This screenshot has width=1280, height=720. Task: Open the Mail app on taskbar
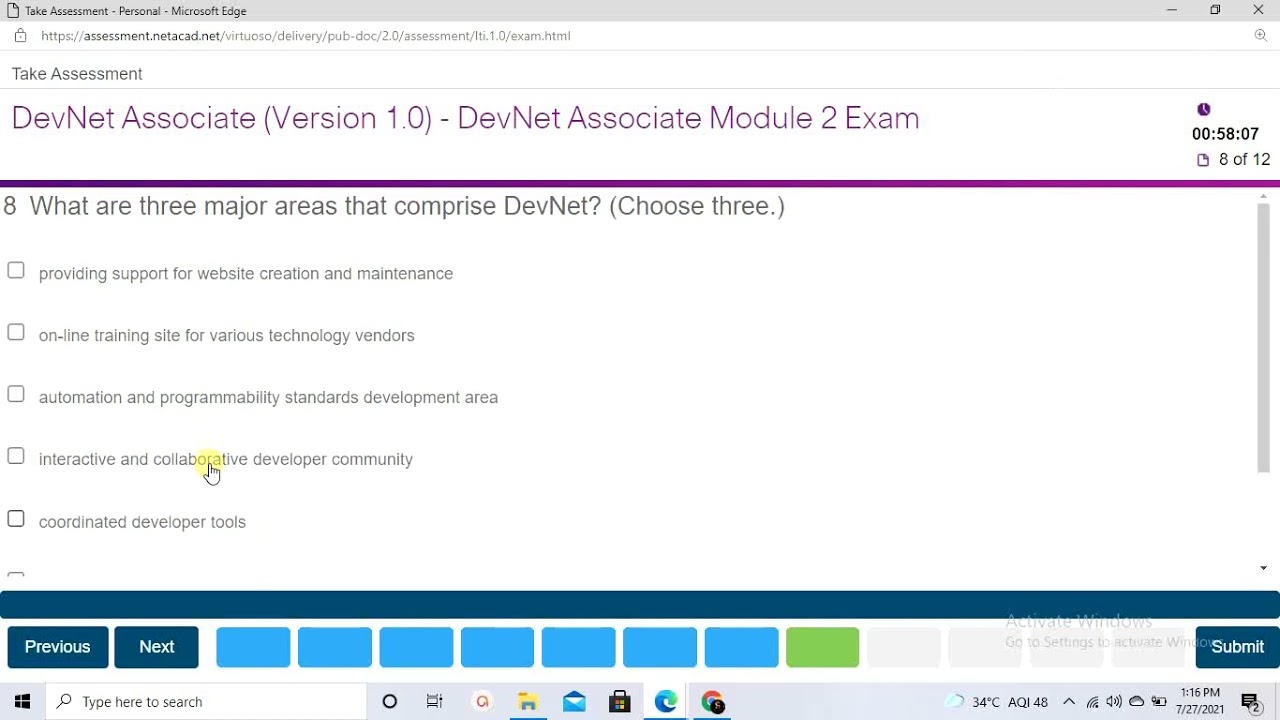[574, 702]
